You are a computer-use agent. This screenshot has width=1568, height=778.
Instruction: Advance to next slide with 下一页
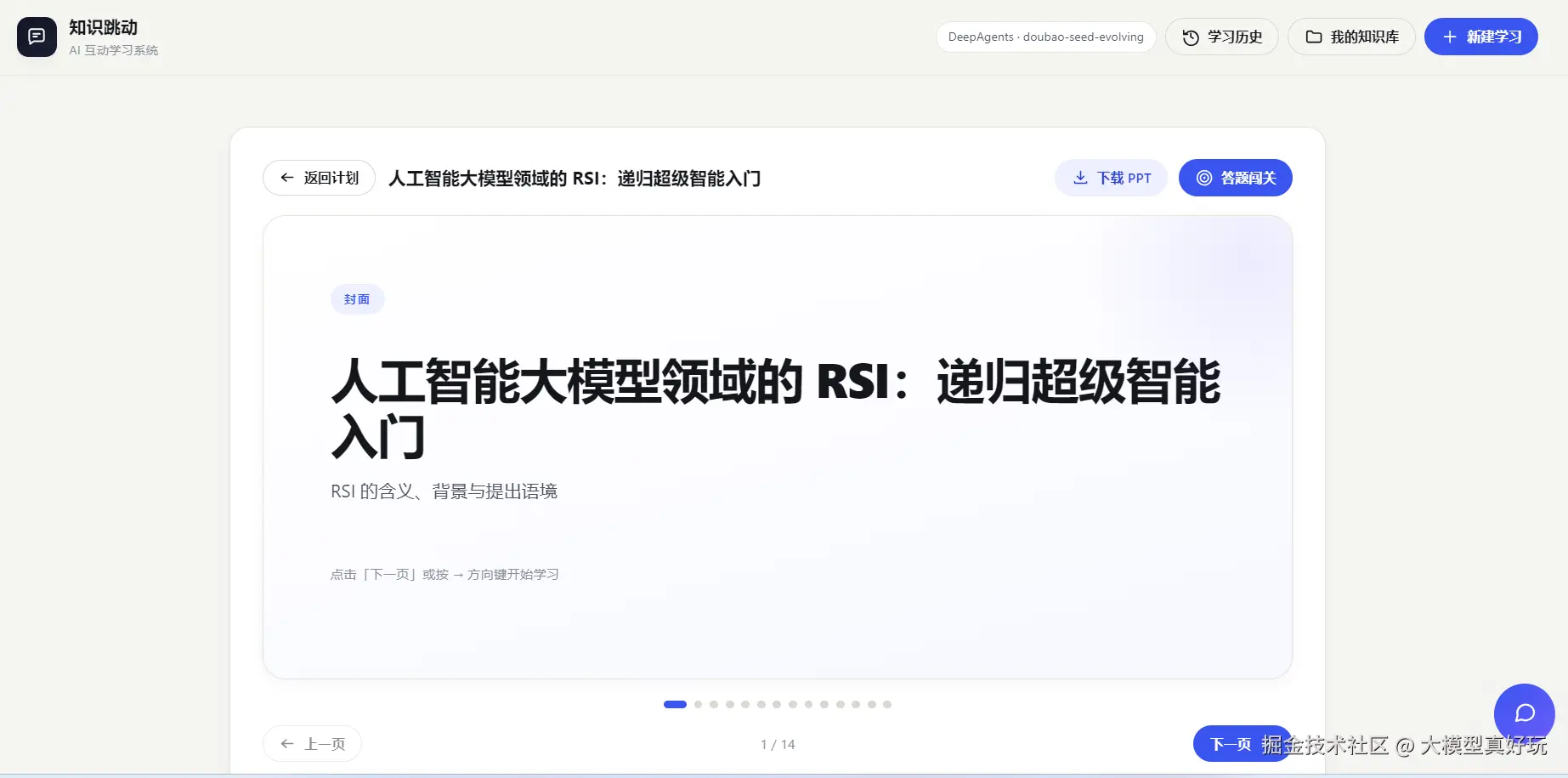(x=1241, y=744)
